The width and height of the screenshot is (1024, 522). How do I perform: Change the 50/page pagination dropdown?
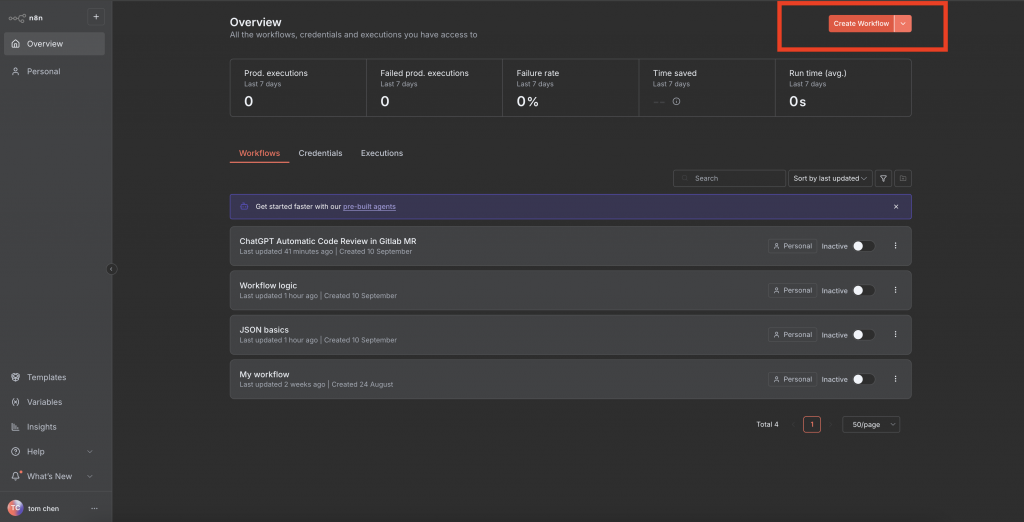coord(870,424)
